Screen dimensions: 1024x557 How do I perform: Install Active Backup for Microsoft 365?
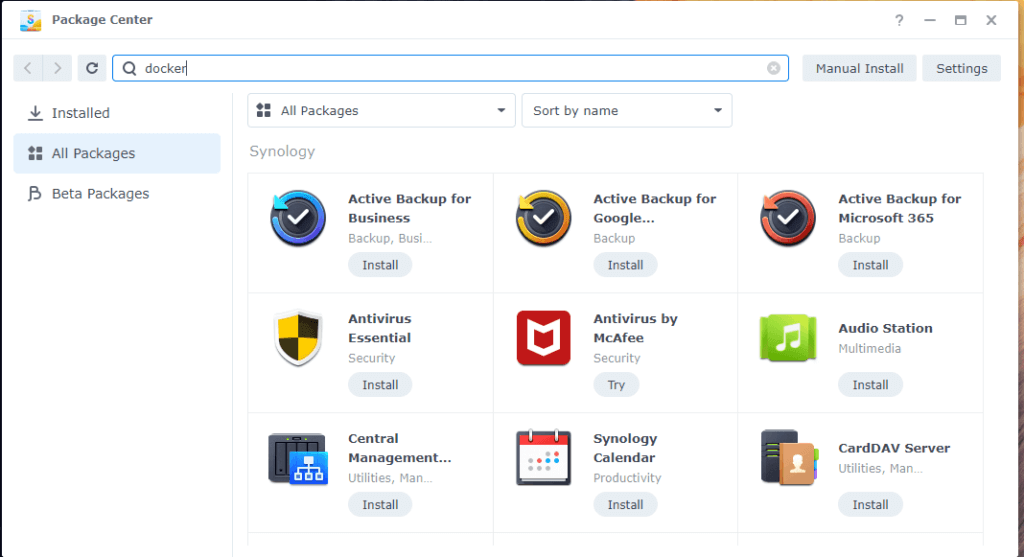(870, 265)
